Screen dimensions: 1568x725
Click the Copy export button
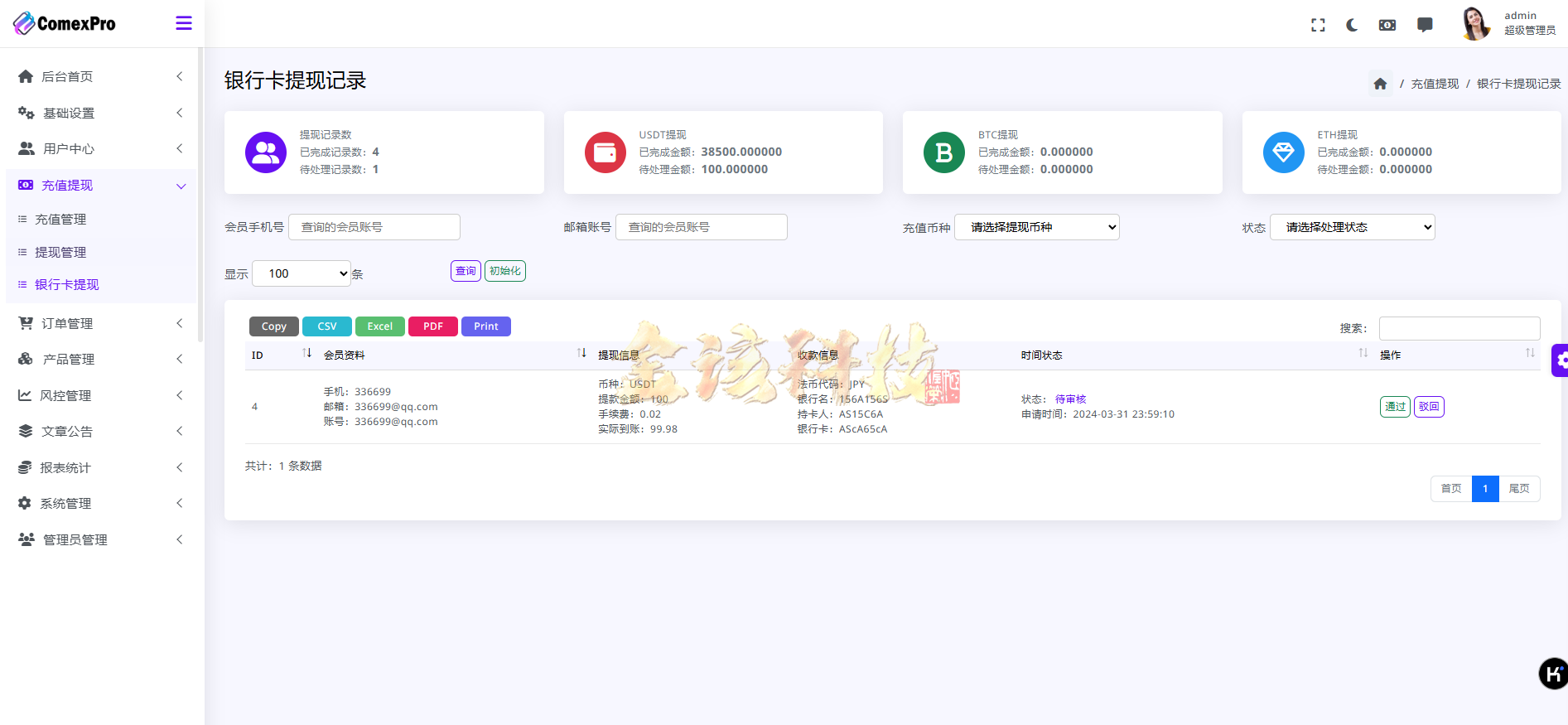(x=274, y=326)
